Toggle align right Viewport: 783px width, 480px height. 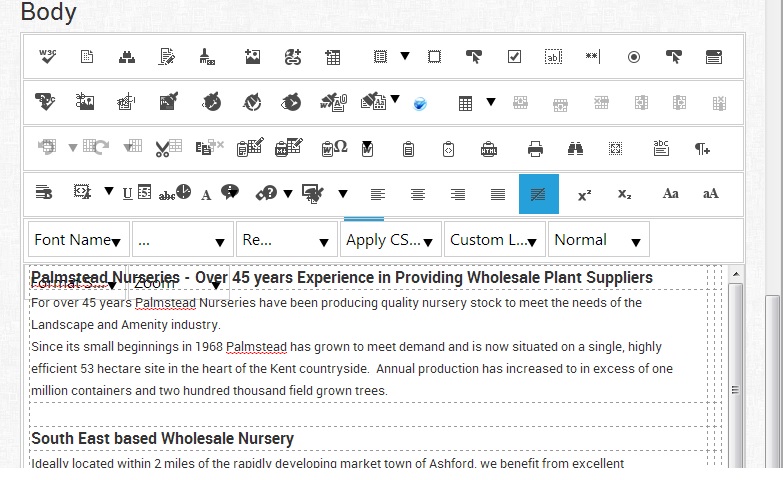point(458,194)
